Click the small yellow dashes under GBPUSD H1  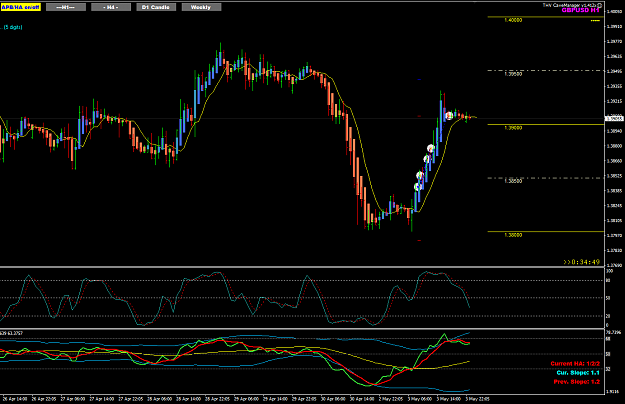595,21
